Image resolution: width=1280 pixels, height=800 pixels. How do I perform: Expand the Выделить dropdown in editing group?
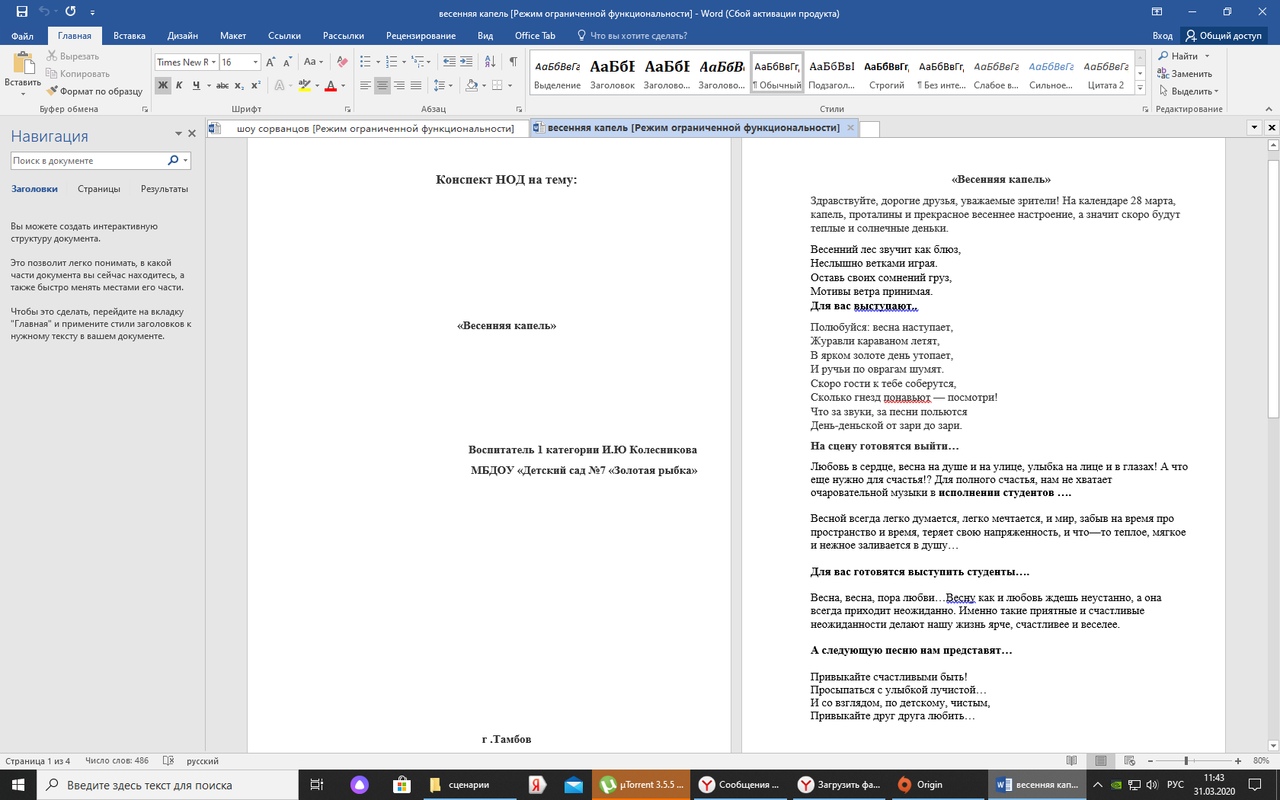pos(1190,91)
